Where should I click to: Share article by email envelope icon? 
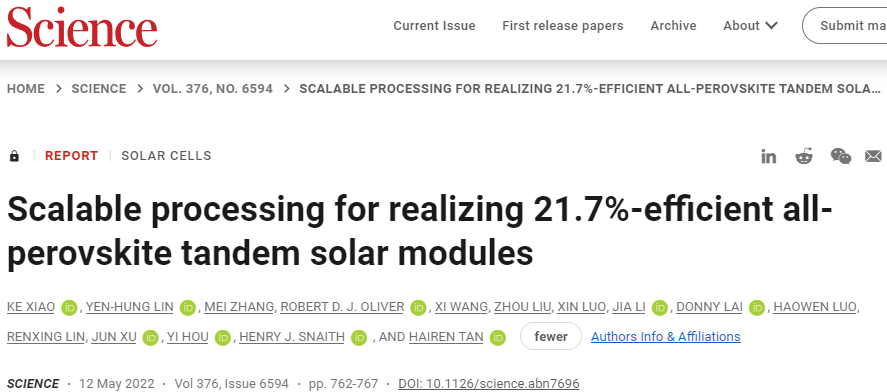coord(873,156)
